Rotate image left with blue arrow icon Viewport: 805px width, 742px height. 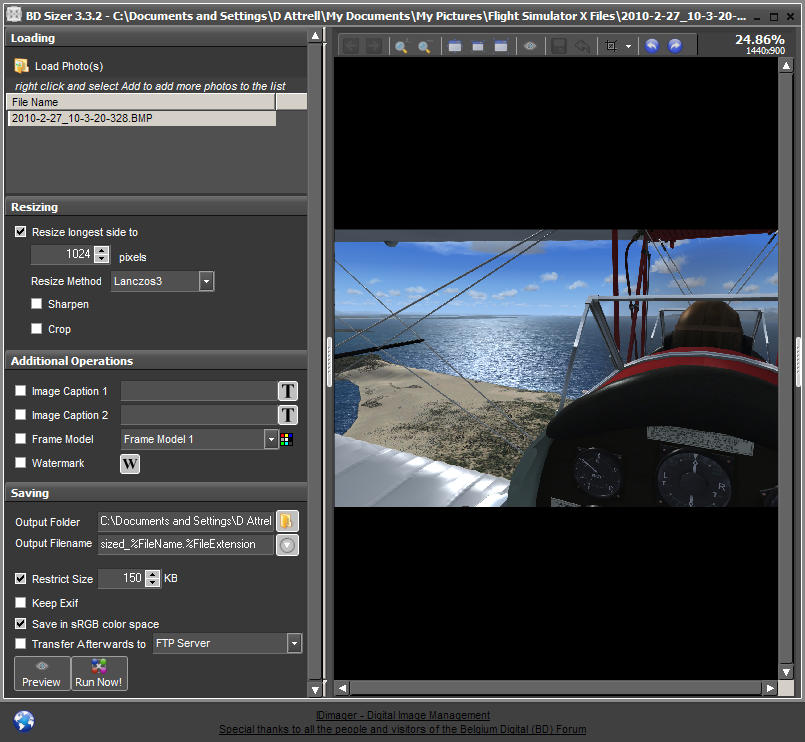tap(652, 46)
